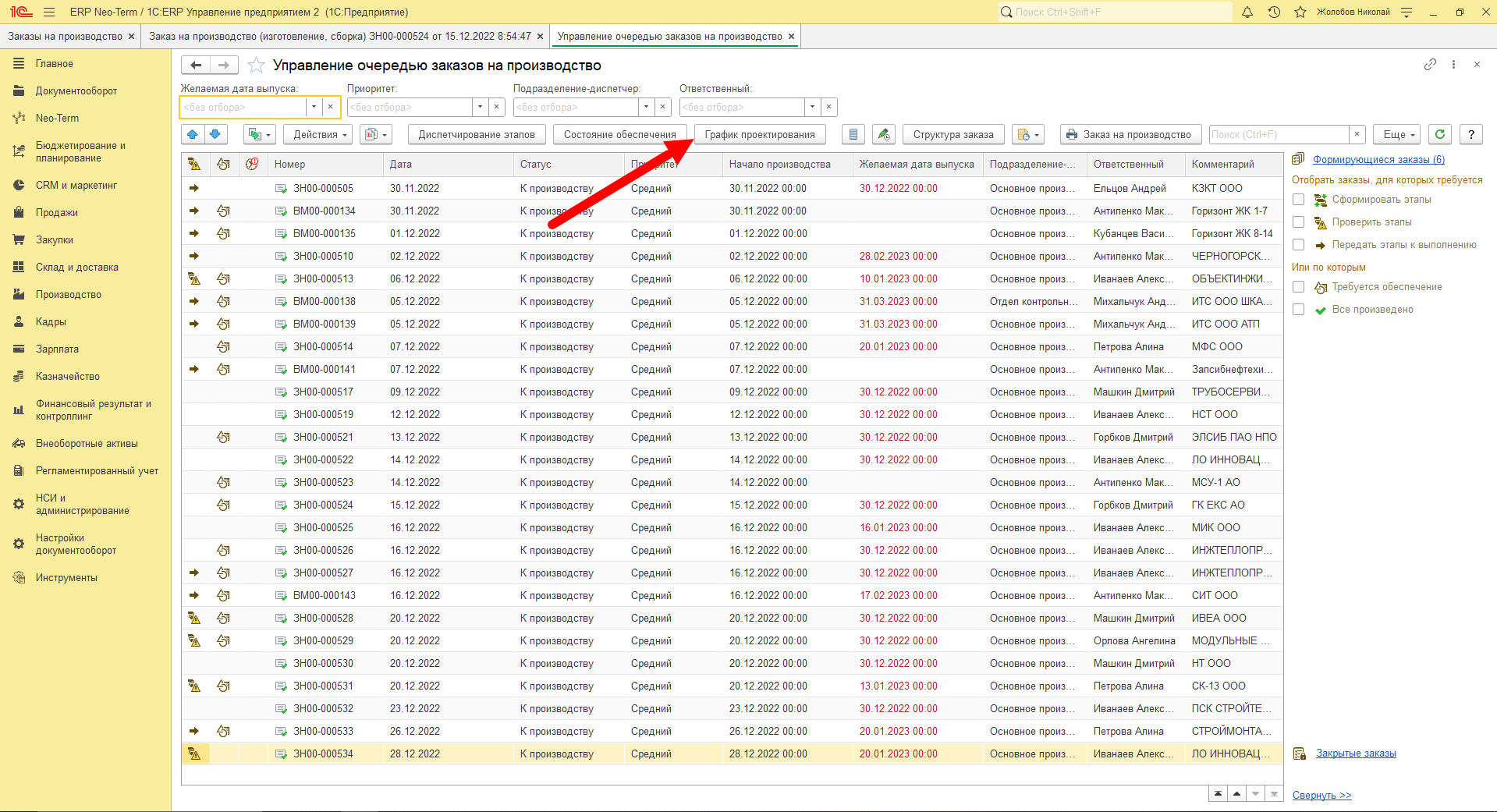
Task: Select order row ЗН00-000528
Action: 733,618
